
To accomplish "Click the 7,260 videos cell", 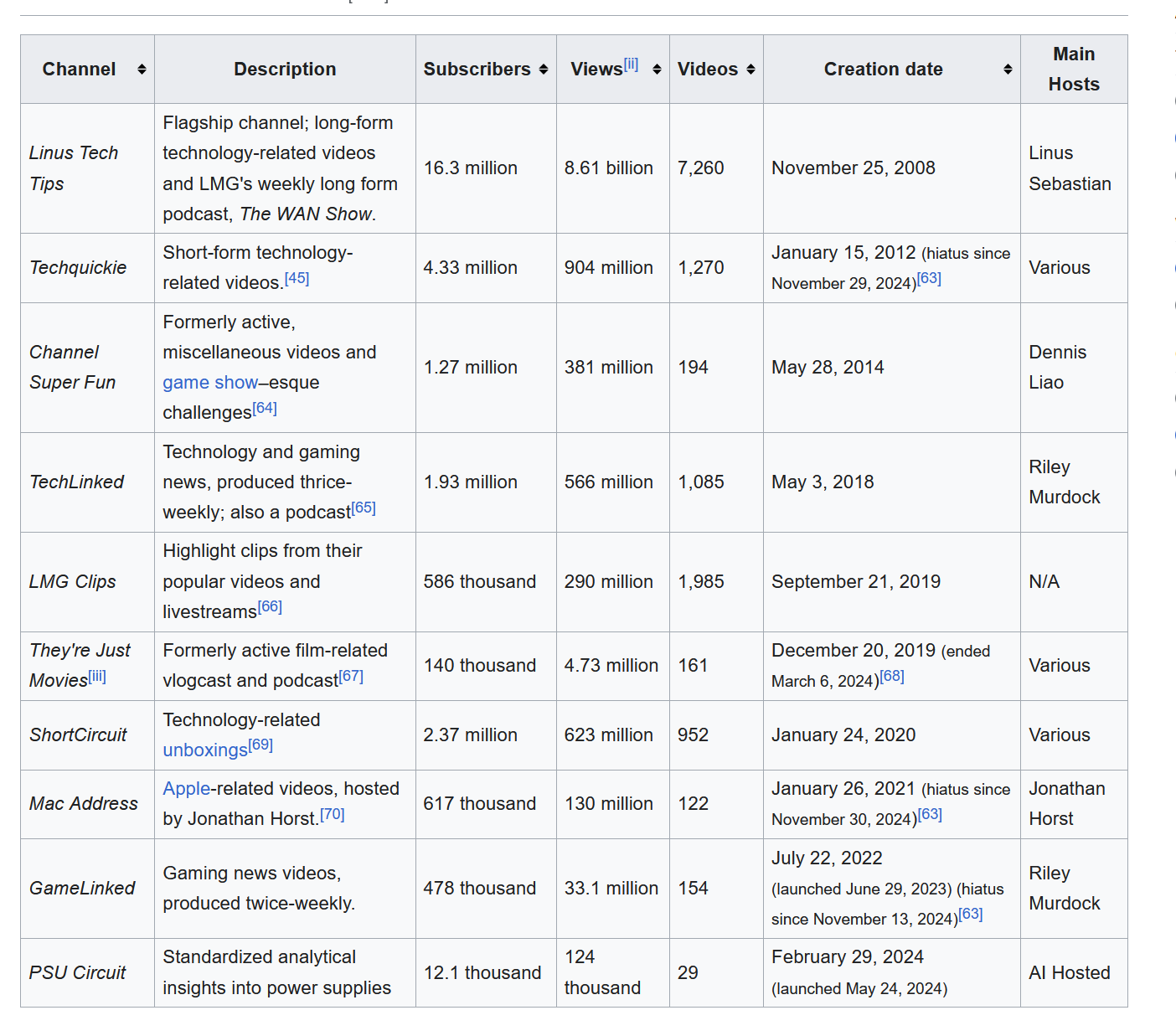I will [716, 168].
